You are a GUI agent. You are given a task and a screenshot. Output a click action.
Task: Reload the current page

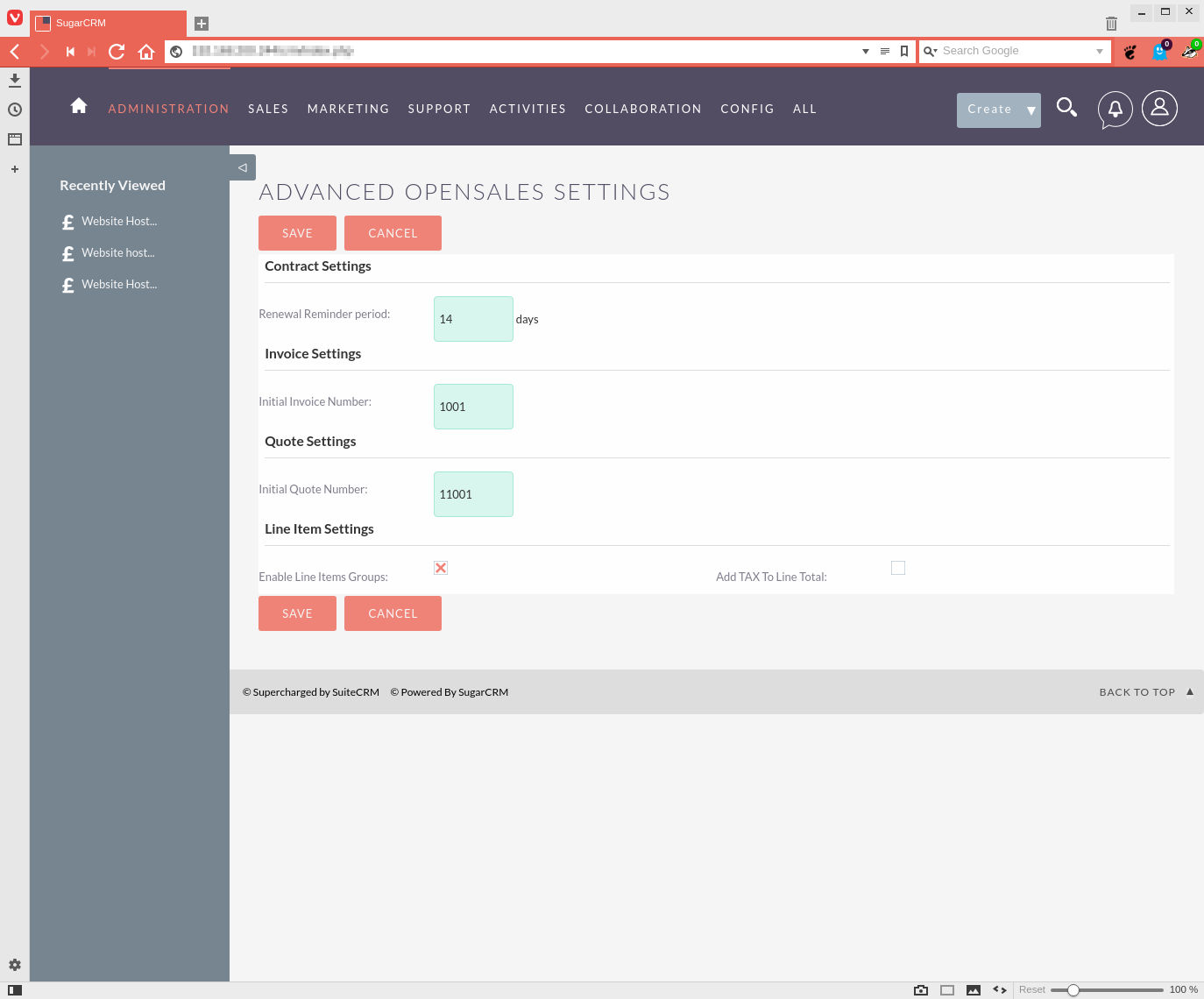117,52
